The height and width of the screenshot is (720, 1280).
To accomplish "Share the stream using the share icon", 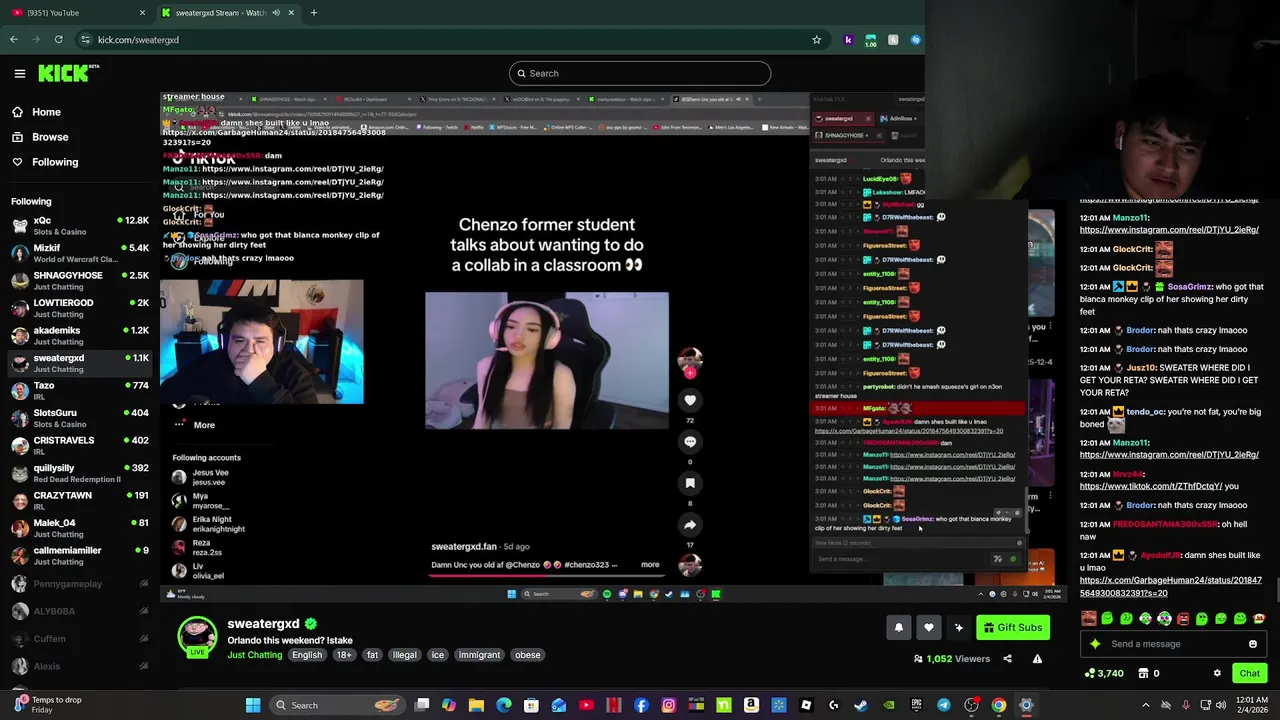I will [1007, 659].
